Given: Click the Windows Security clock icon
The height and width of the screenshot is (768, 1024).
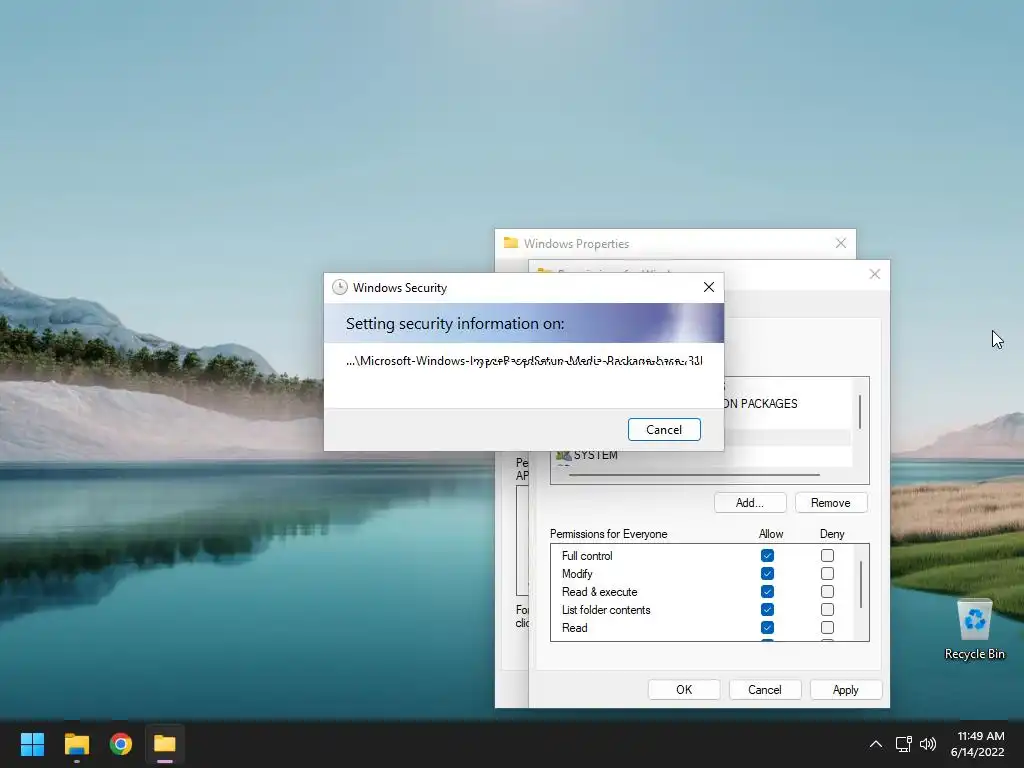Looking at the screenshot, I should coord(340,287).
